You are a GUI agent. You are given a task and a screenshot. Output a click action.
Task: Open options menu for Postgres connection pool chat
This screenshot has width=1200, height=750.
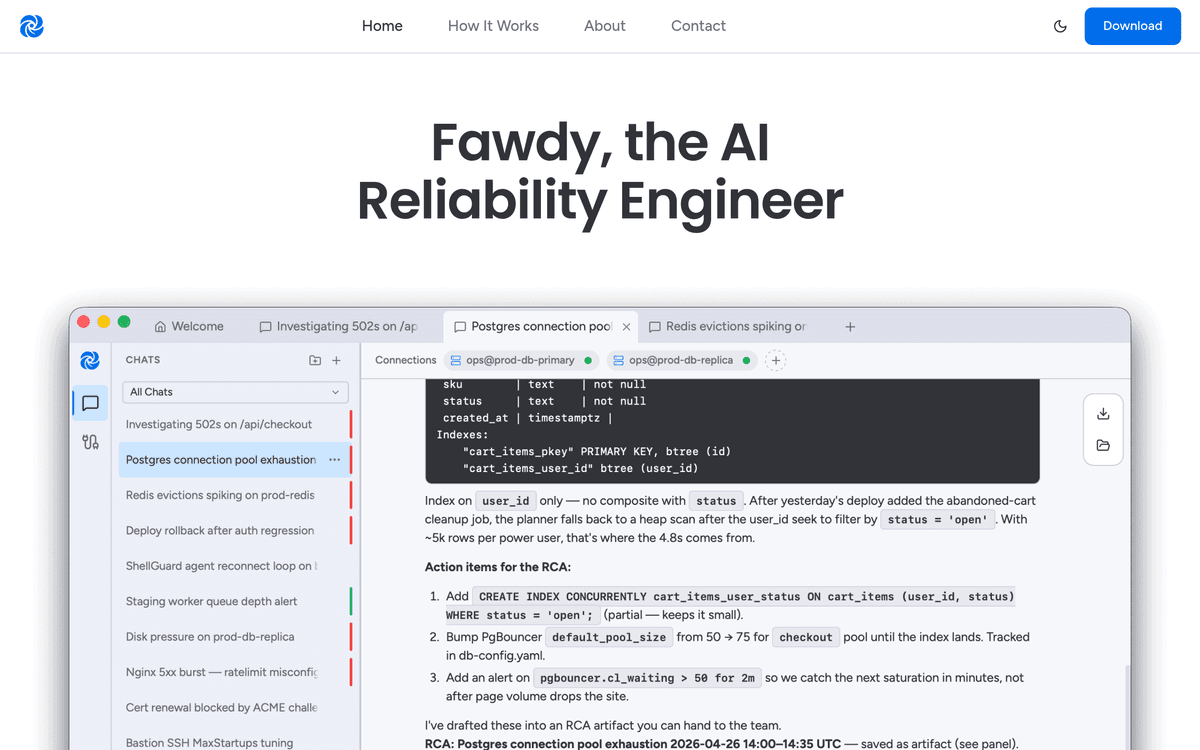pos(335,460)
